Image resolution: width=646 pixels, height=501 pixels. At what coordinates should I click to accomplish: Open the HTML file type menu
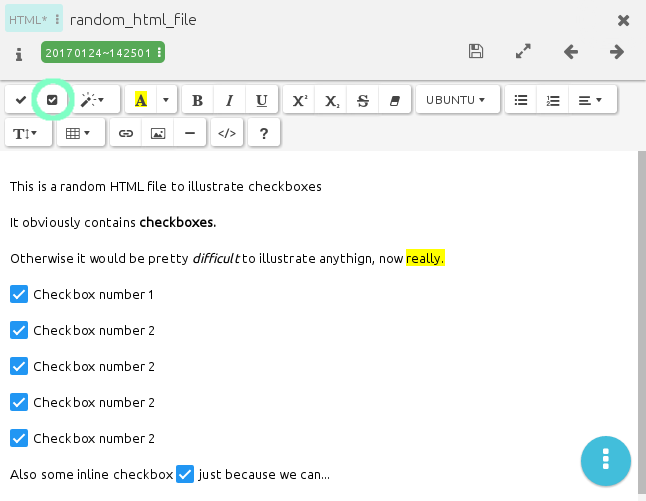point(34,20)
